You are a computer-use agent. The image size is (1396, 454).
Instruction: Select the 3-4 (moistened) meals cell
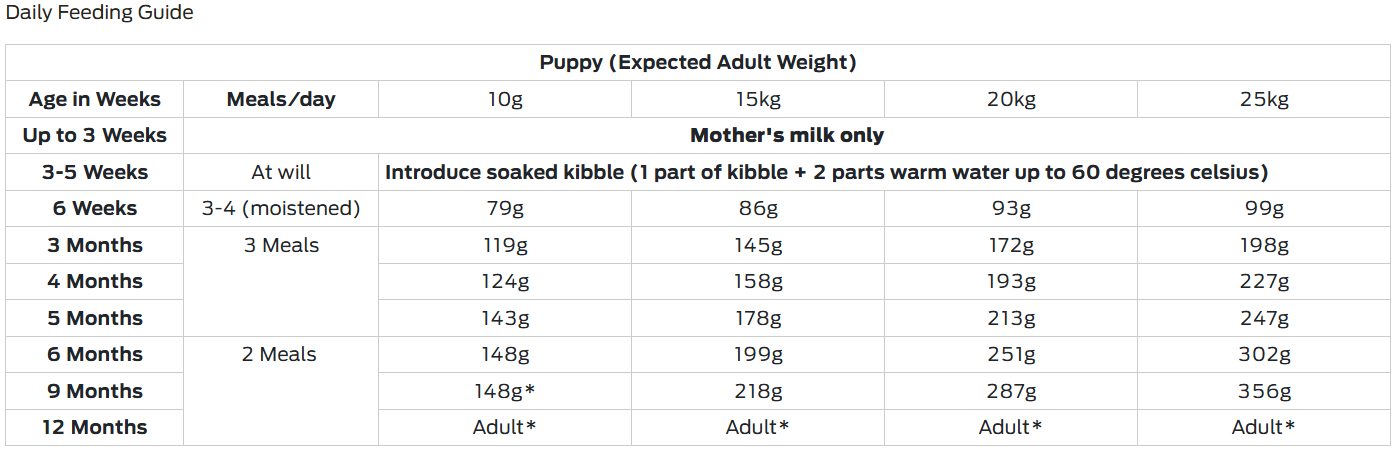(x=281, y=208)
